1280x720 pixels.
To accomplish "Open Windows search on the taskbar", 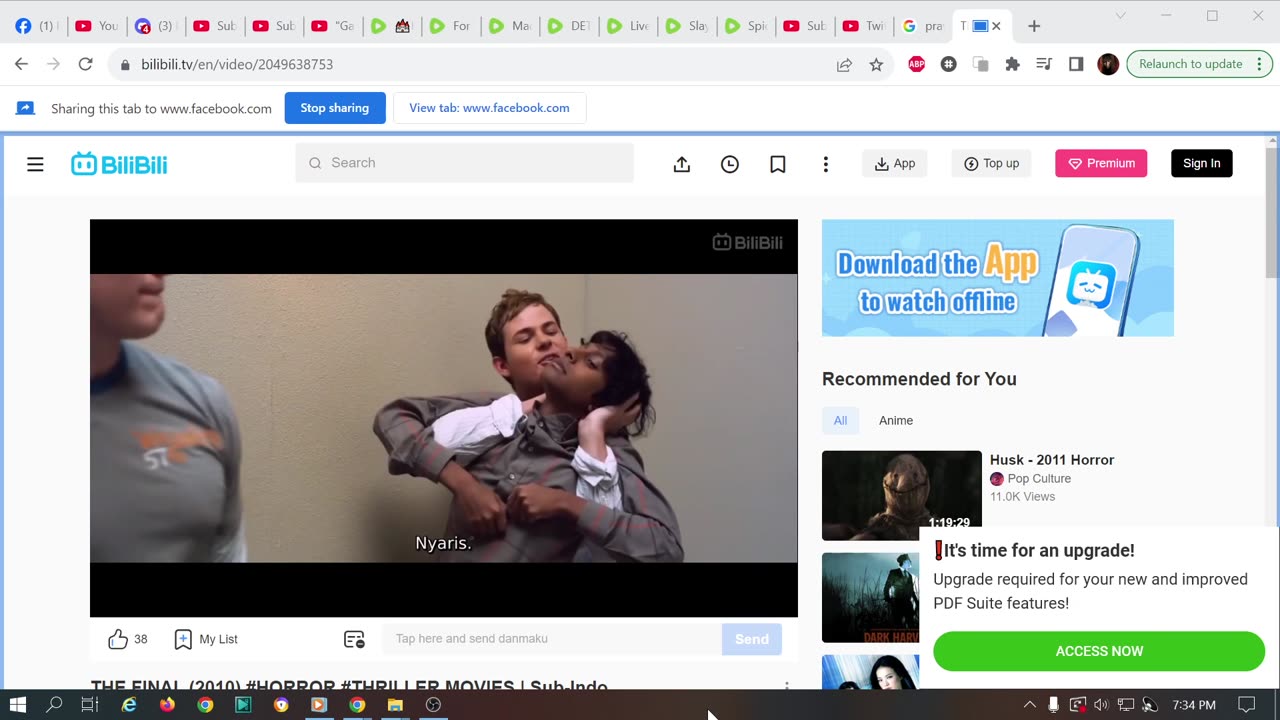I will [54, 705].
